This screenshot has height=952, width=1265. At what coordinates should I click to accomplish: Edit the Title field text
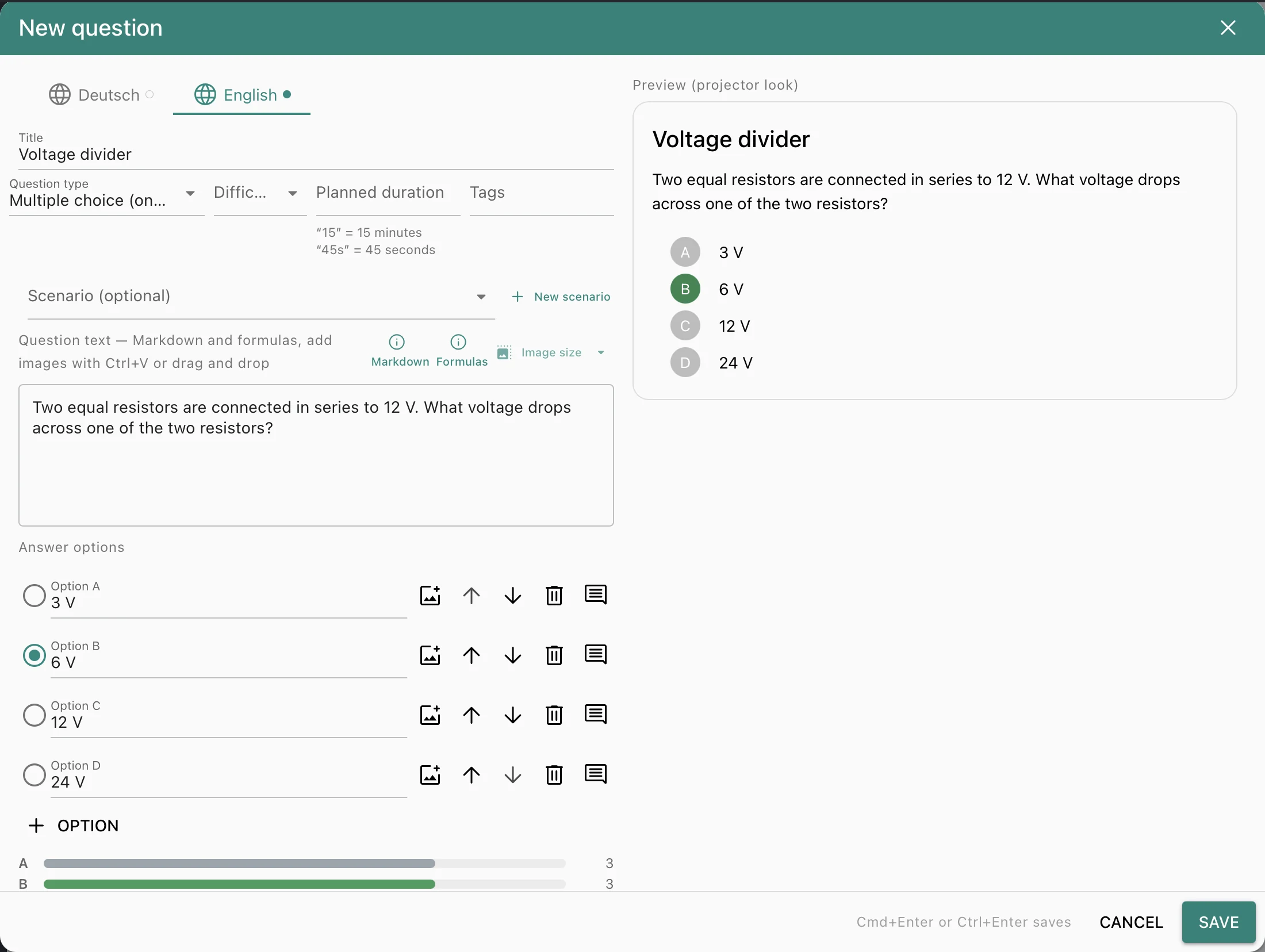coord(316,151)
